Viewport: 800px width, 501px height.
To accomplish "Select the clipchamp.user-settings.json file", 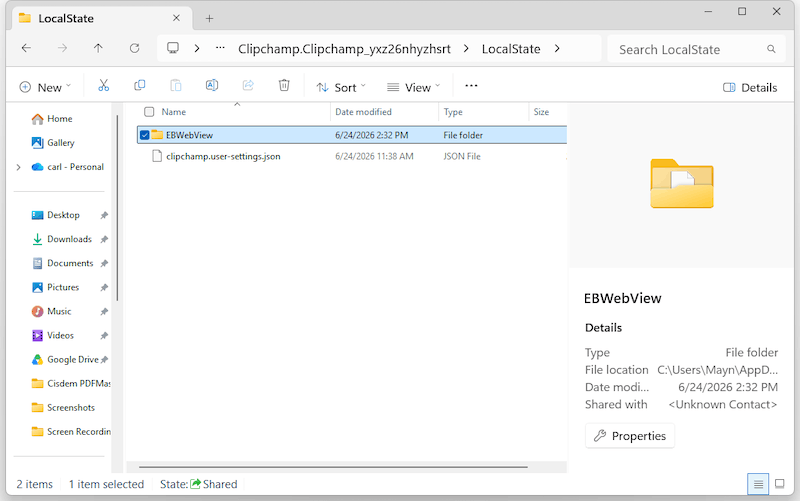I will (x=223, y=157).
